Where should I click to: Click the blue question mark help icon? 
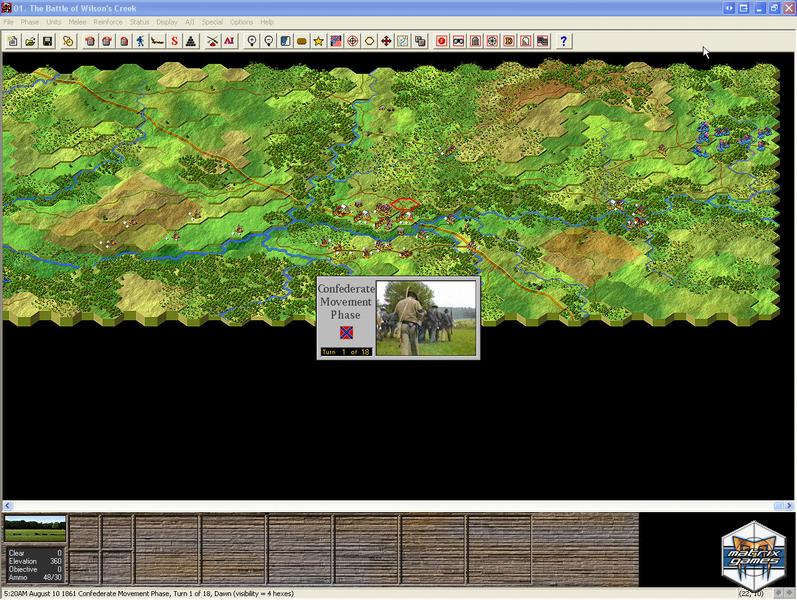[x=564, y=41]
